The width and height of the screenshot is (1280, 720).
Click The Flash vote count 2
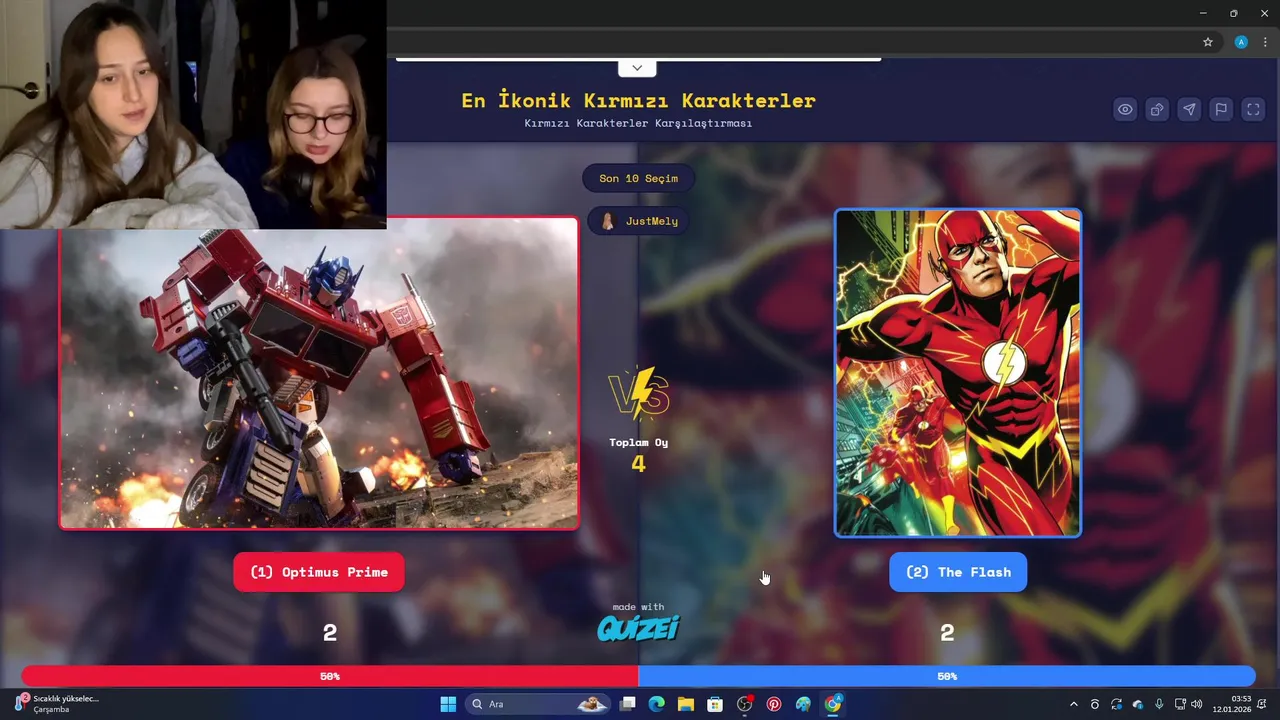click(x=947, y=632)
